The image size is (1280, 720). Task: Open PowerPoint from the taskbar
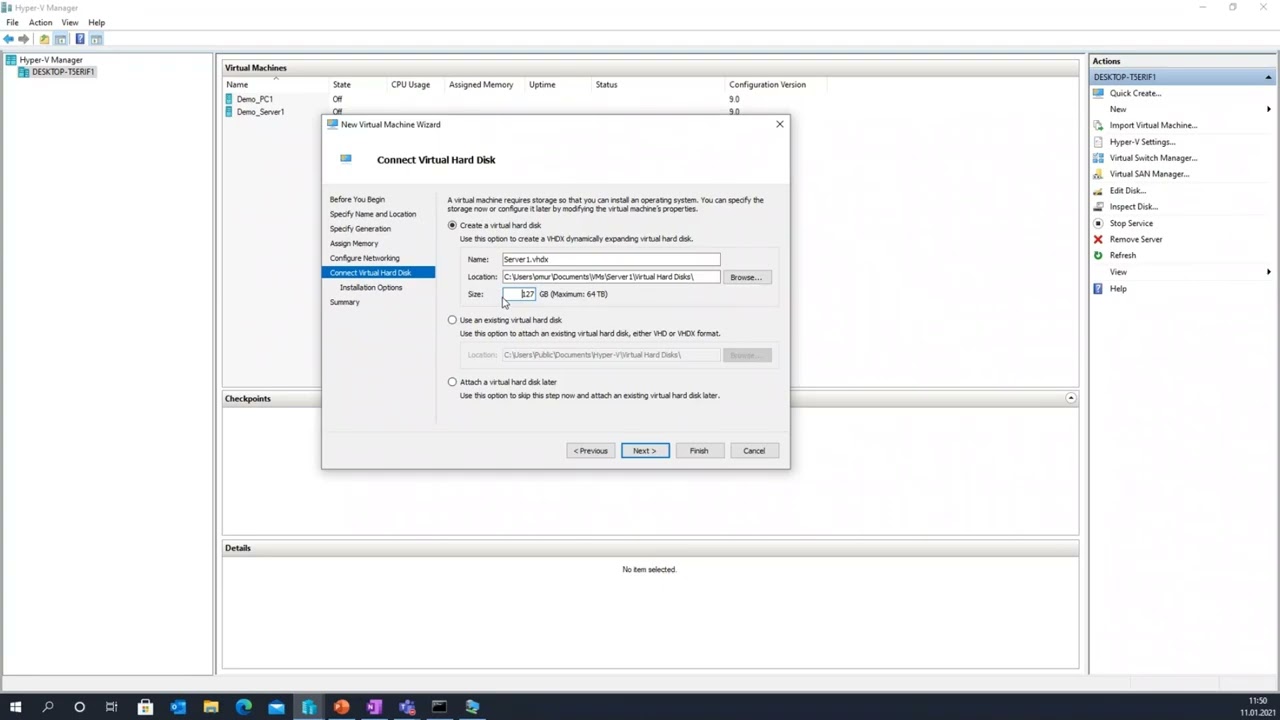(x=341, y=707)
